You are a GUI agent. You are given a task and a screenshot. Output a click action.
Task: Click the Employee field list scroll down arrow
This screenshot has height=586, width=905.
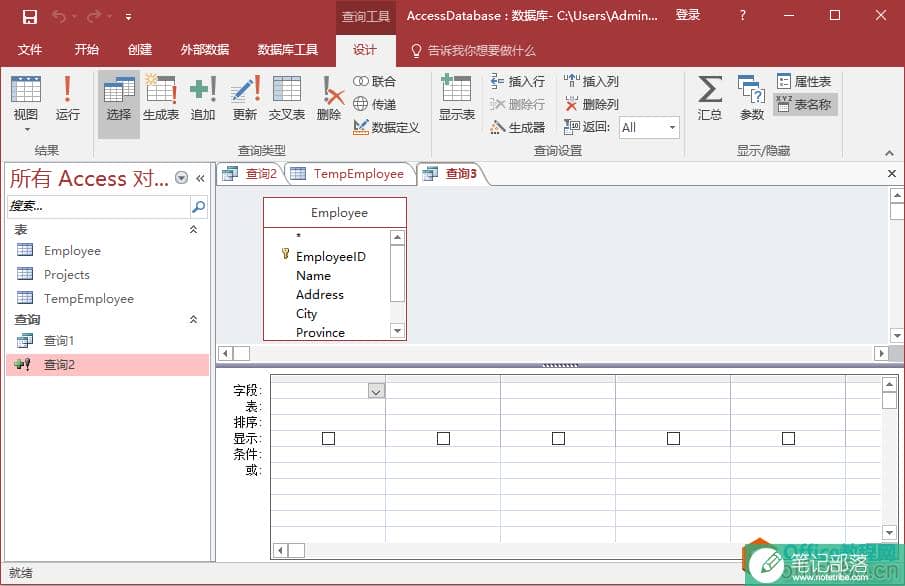click(397, 331)
